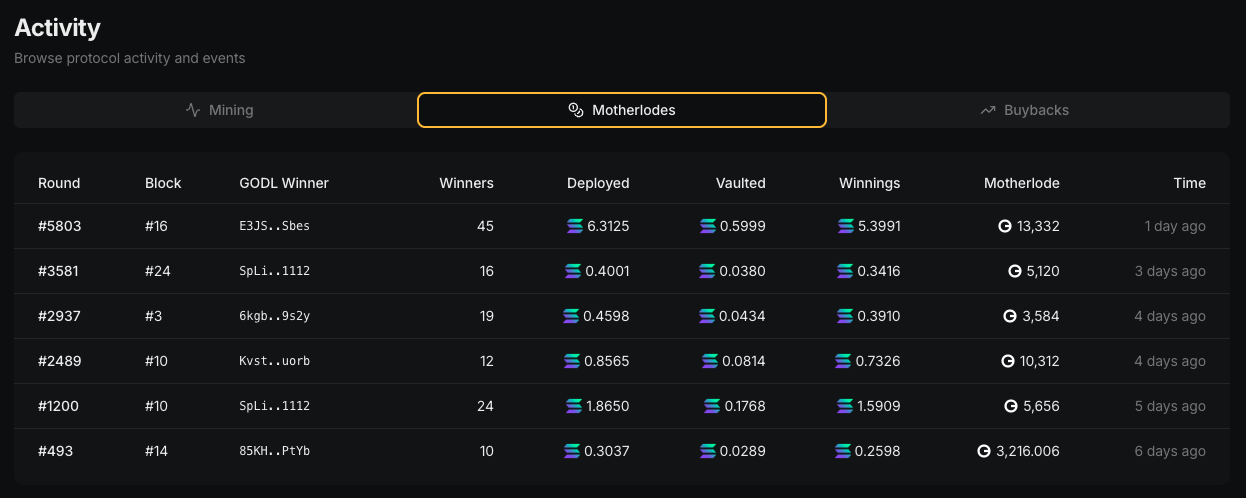Click the Motherlode column header
This screenshot has height=498, width=1246.
[1021, 183]
